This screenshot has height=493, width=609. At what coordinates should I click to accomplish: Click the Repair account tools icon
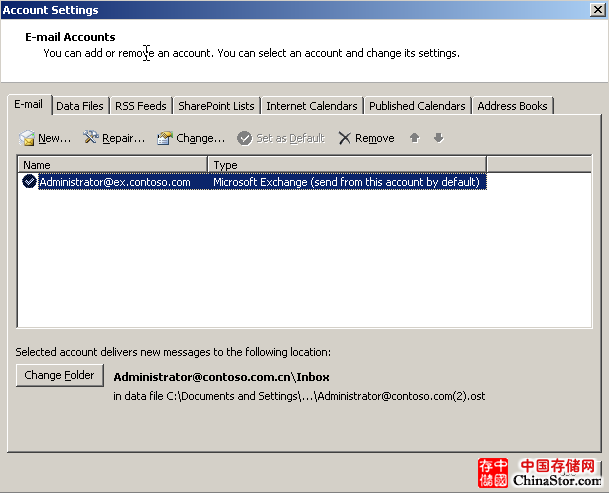point(90,138)
